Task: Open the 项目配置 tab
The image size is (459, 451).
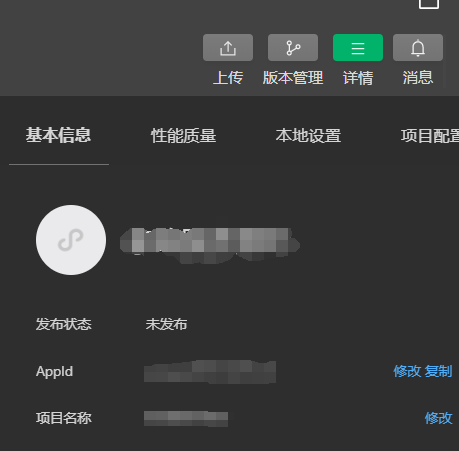Action: pyautogui.click(x=430, y=136)
